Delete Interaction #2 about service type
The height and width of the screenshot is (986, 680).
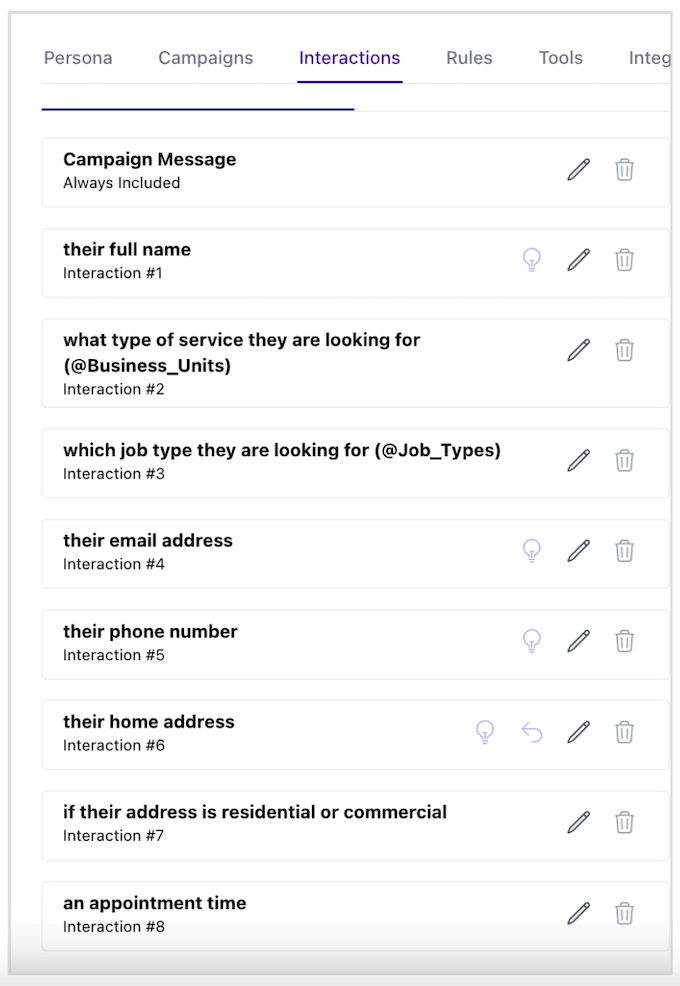coord(624,350)
